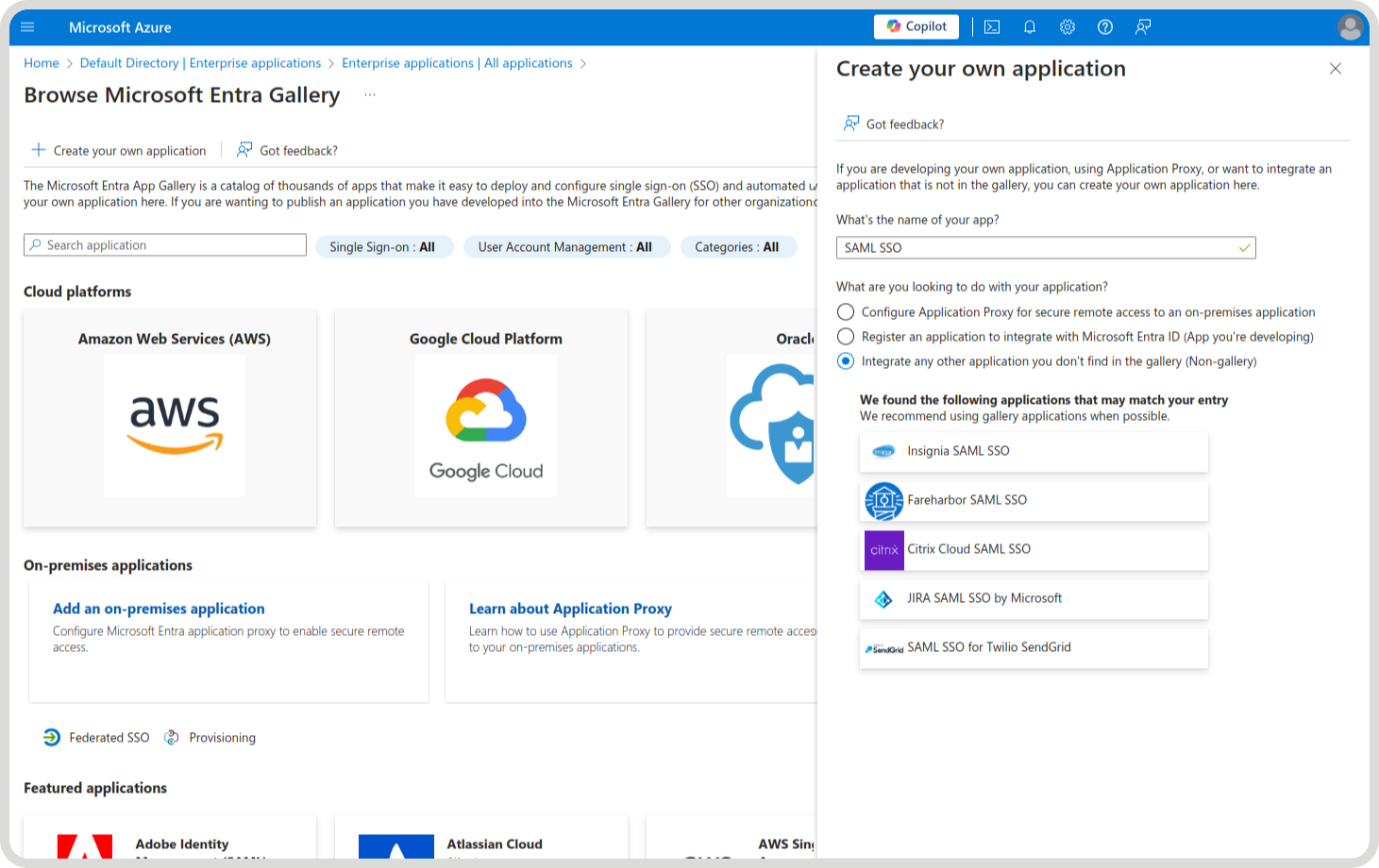1379x868 pixels.
Task: Click the Citrix Cloud logo icon
Action: tap(884, 550)
